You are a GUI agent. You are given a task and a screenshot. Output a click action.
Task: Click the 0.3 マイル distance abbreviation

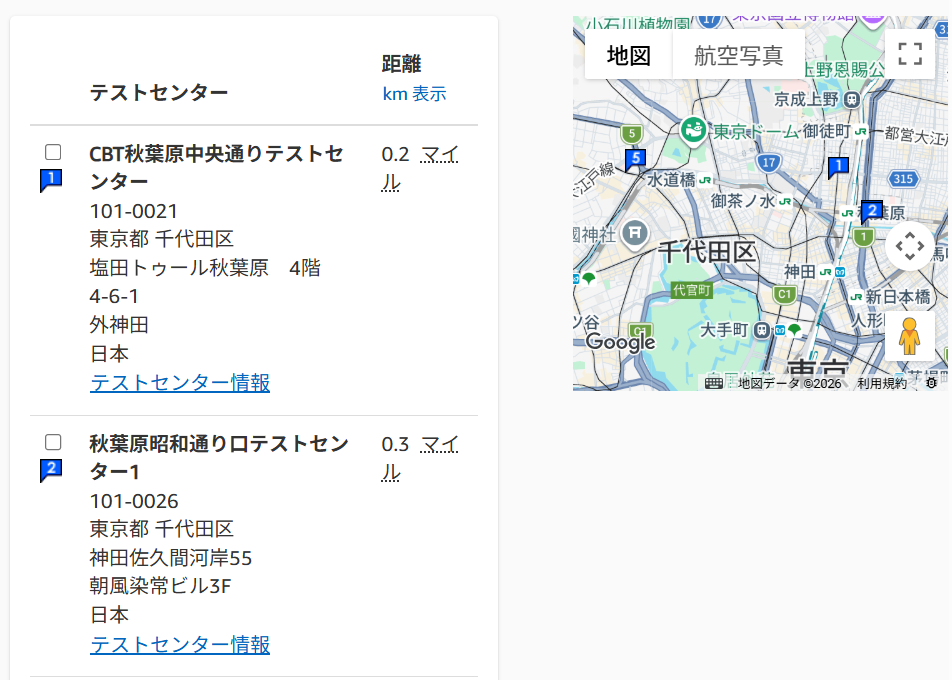coord(420,458)
